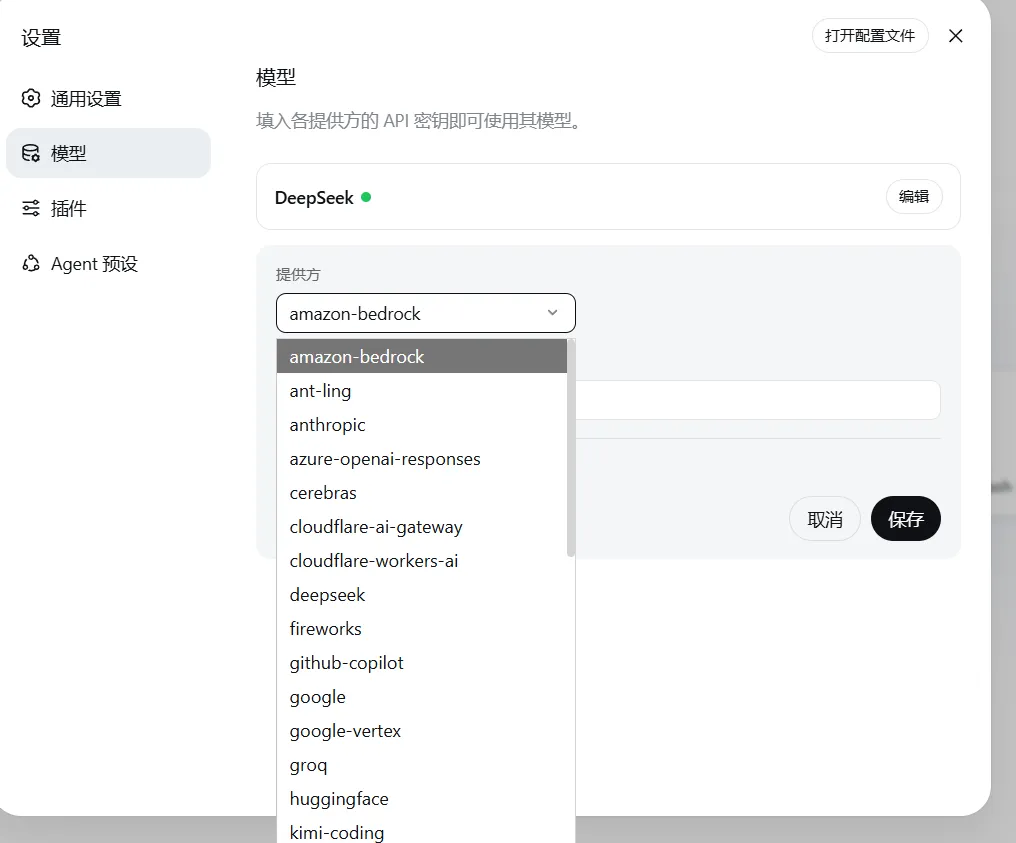Select amazon-bedrock in the dropdown list
Viewport: 1016px width, 843px height.
point(422,356)
